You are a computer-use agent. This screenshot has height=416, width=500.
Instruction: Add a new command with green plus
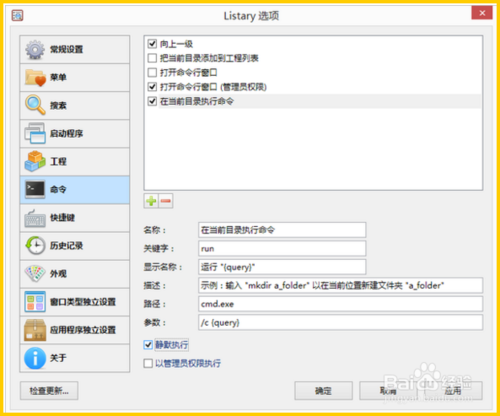(151, 201)
